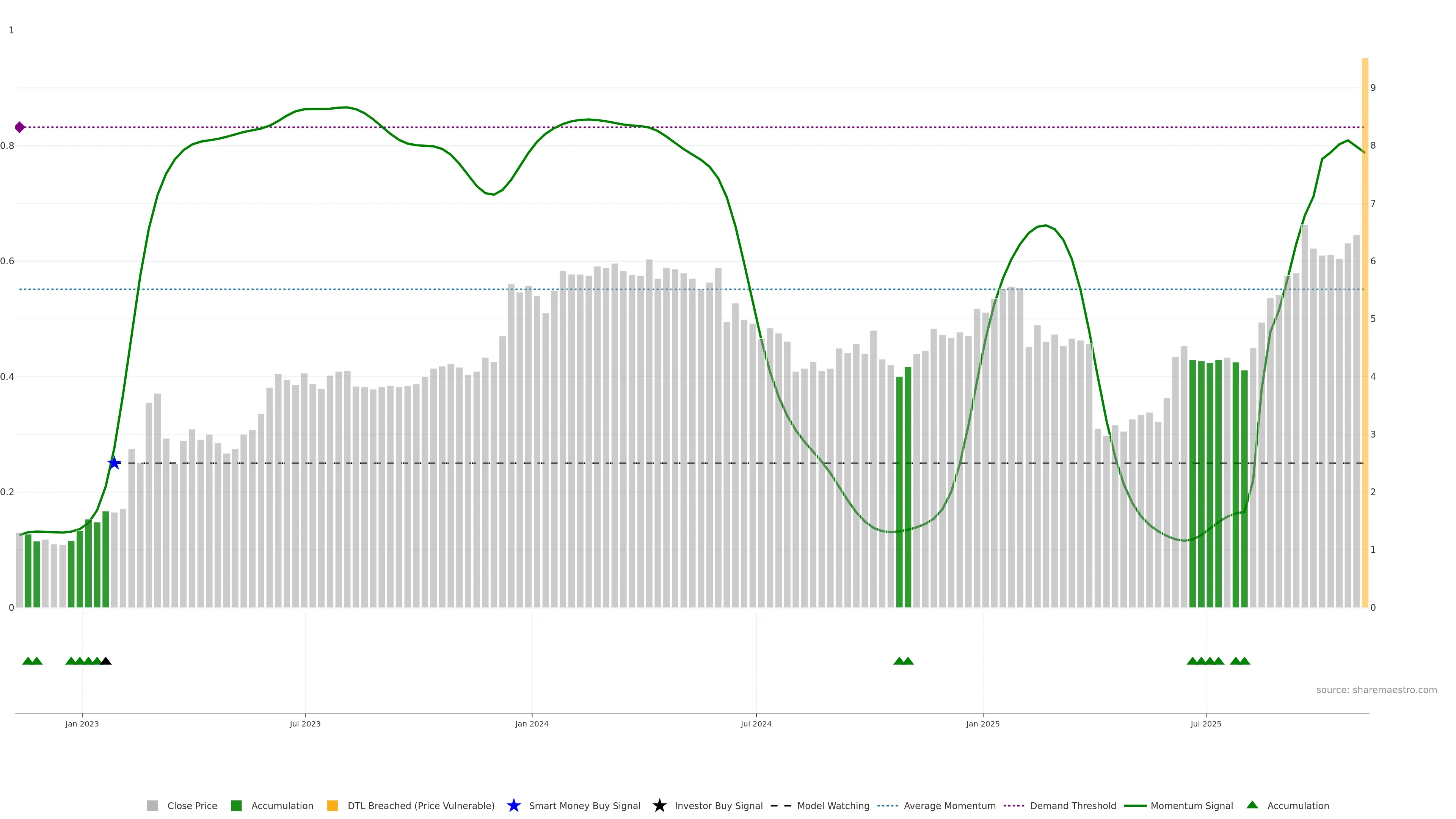Toggle the Momentum Signal legend entry

[1191, 805]
